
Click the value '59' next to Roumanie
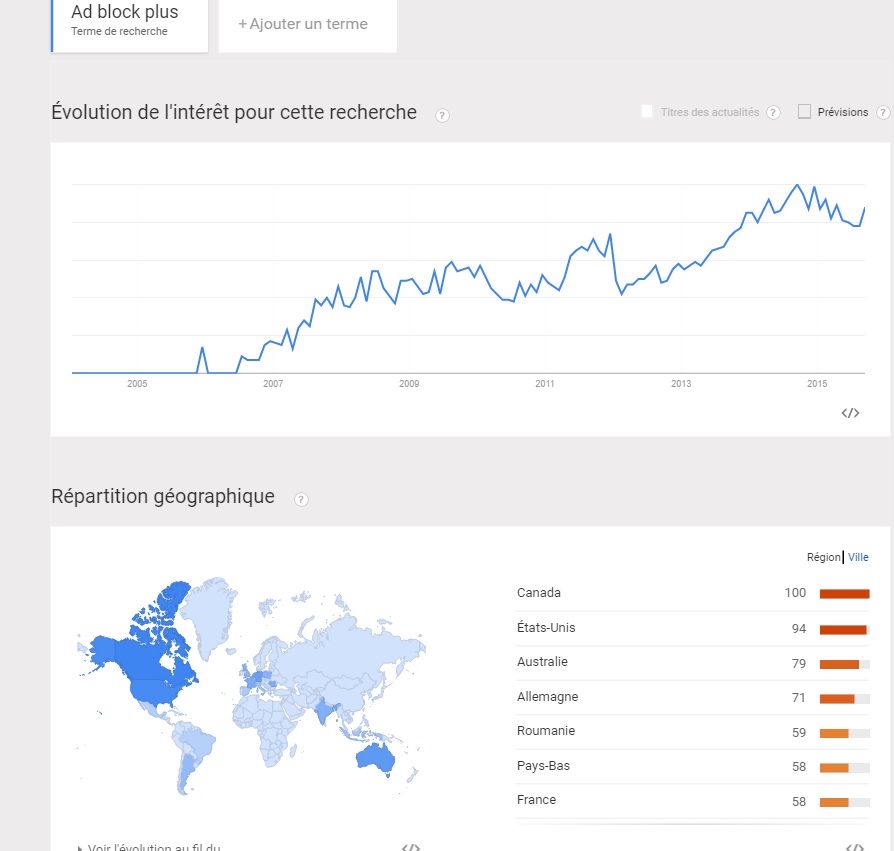799,732
